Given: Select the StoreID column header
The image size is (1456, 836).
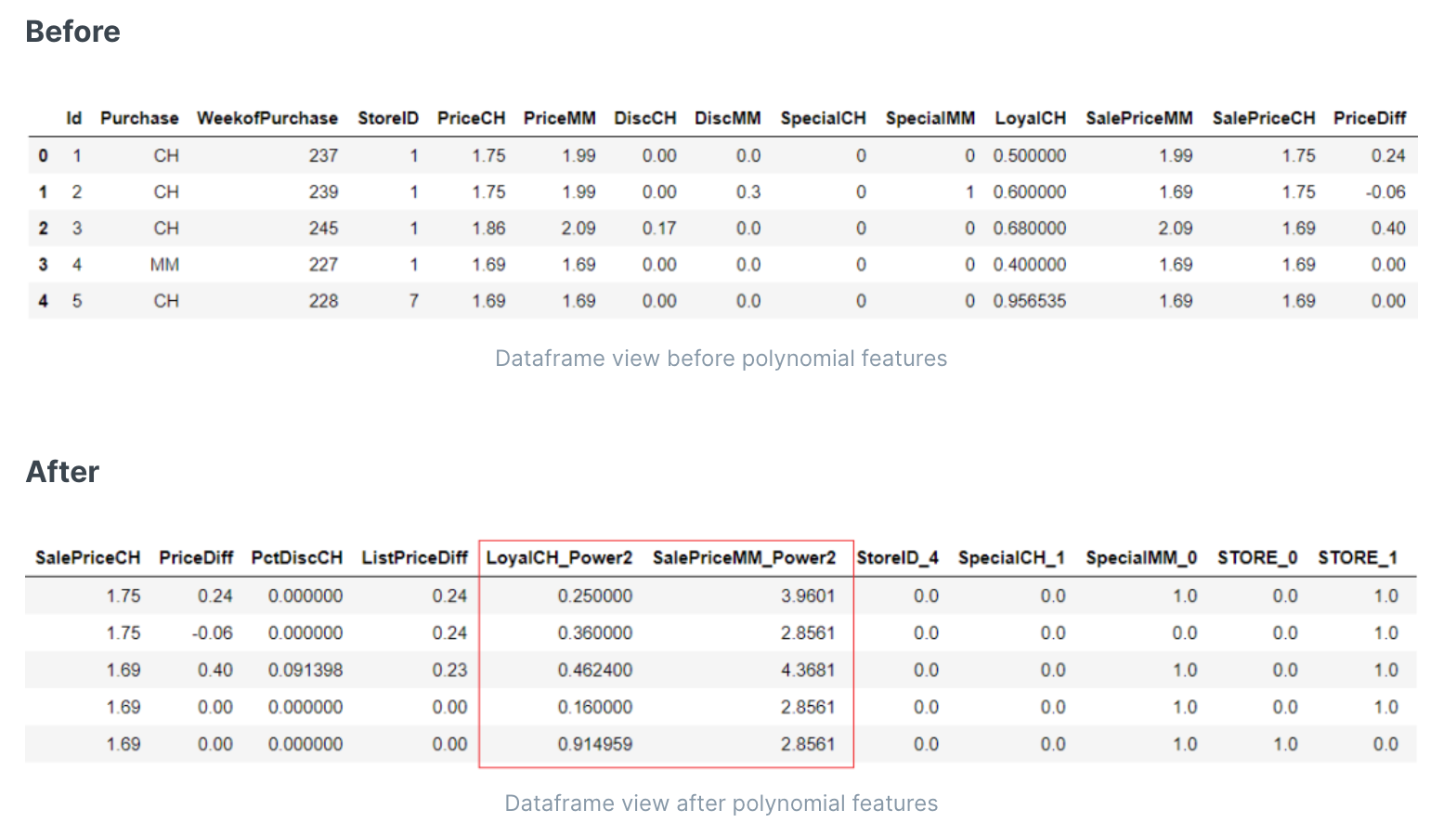Looking at the screenshot, I should coord(387,118).
